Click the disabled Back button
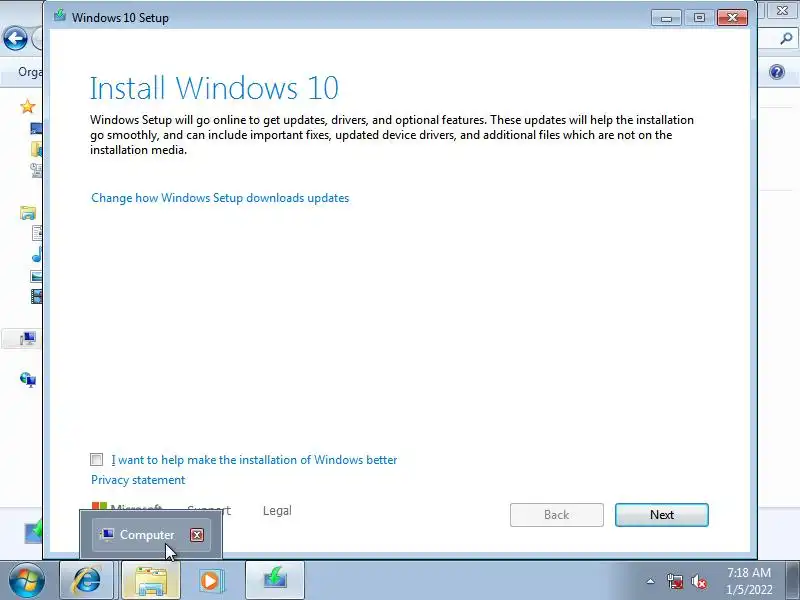 tap(557, 515)
